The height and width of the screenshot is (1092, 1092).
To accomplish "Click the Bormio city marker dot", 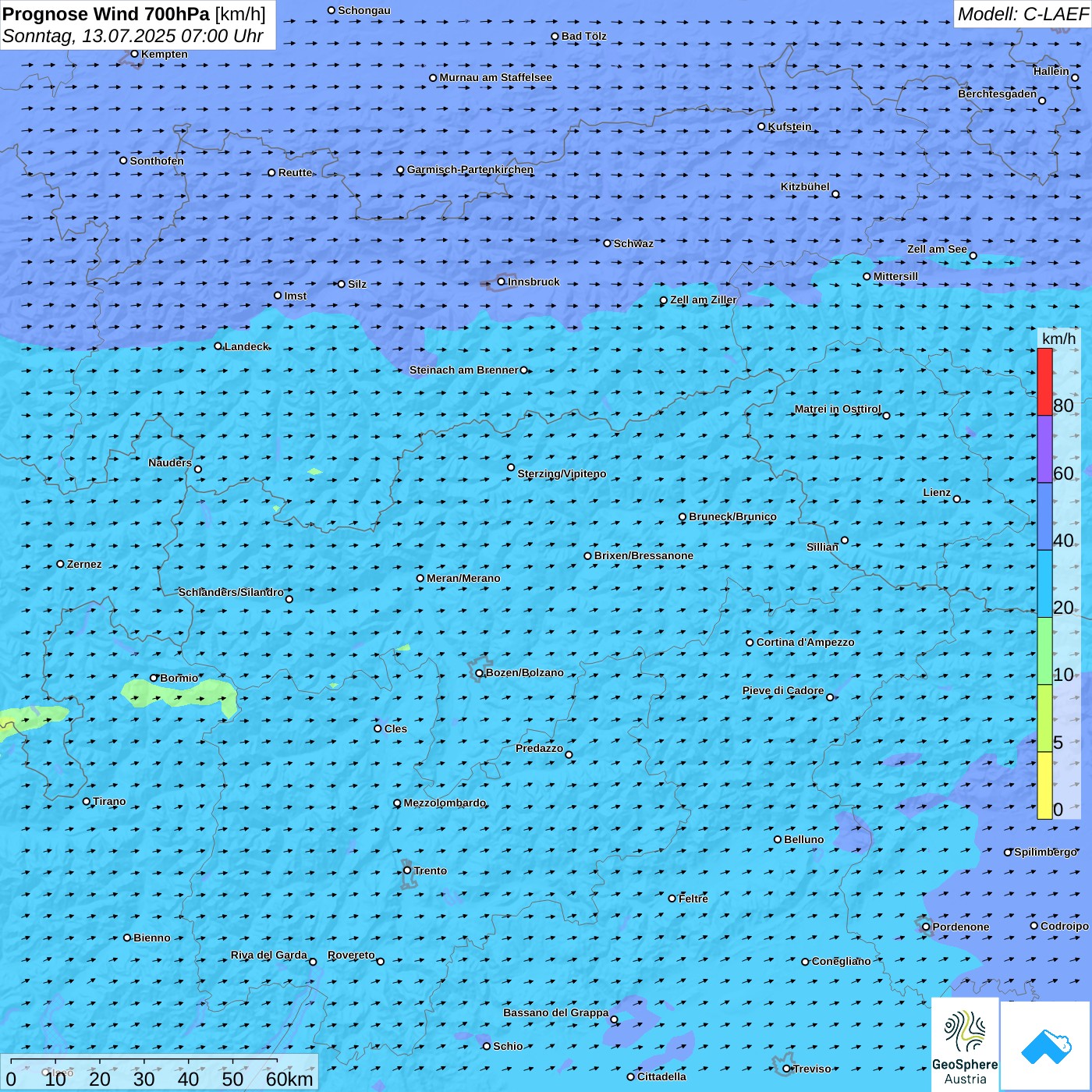I will [x=154, y=678].
